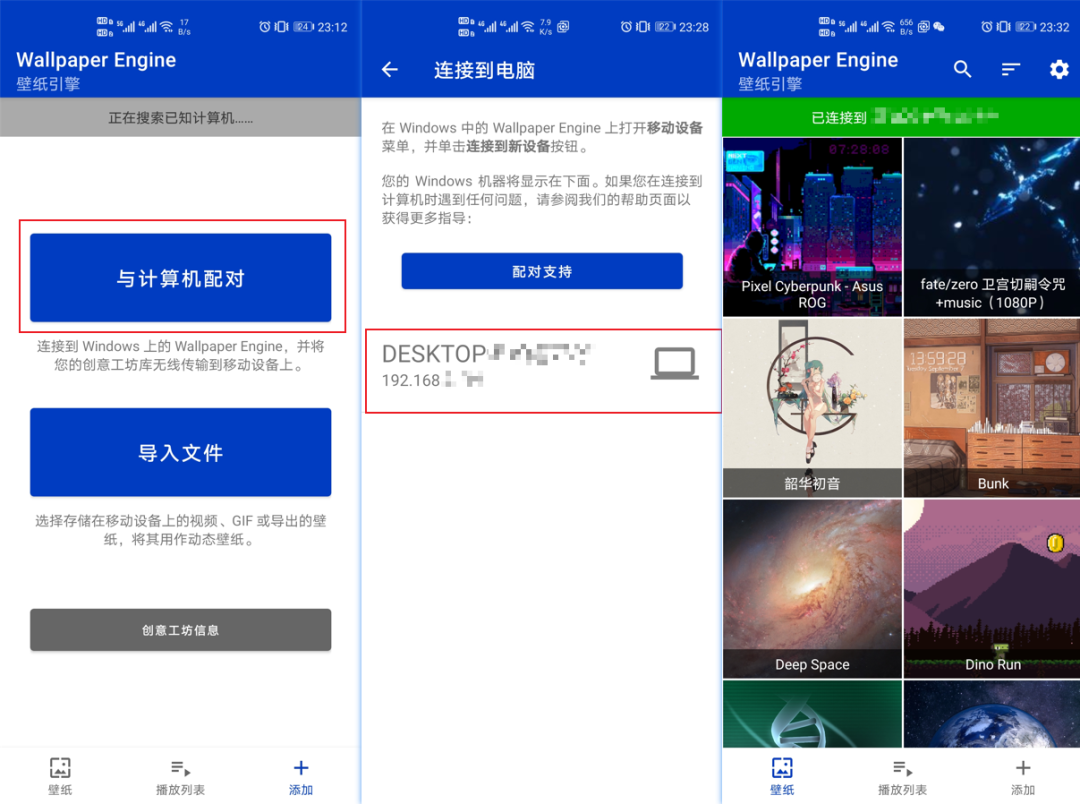The height and width of the screenshot is (804, 1080).
Task: Tap the 连接到电脑 screen title
Action: (484, 70)
